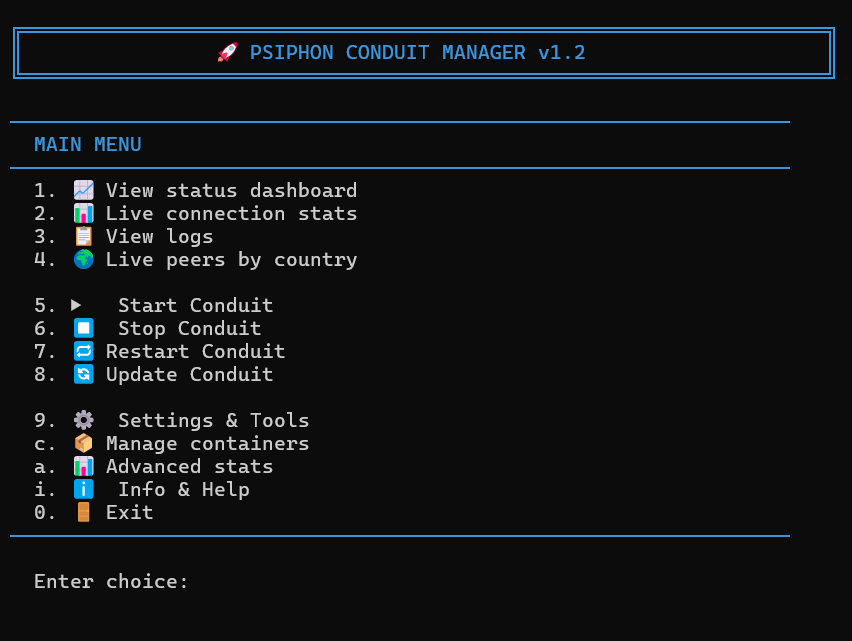Click the gear icon for Settings & Tools
Viewport: 852px width, 641px height.
click(84, 419)
